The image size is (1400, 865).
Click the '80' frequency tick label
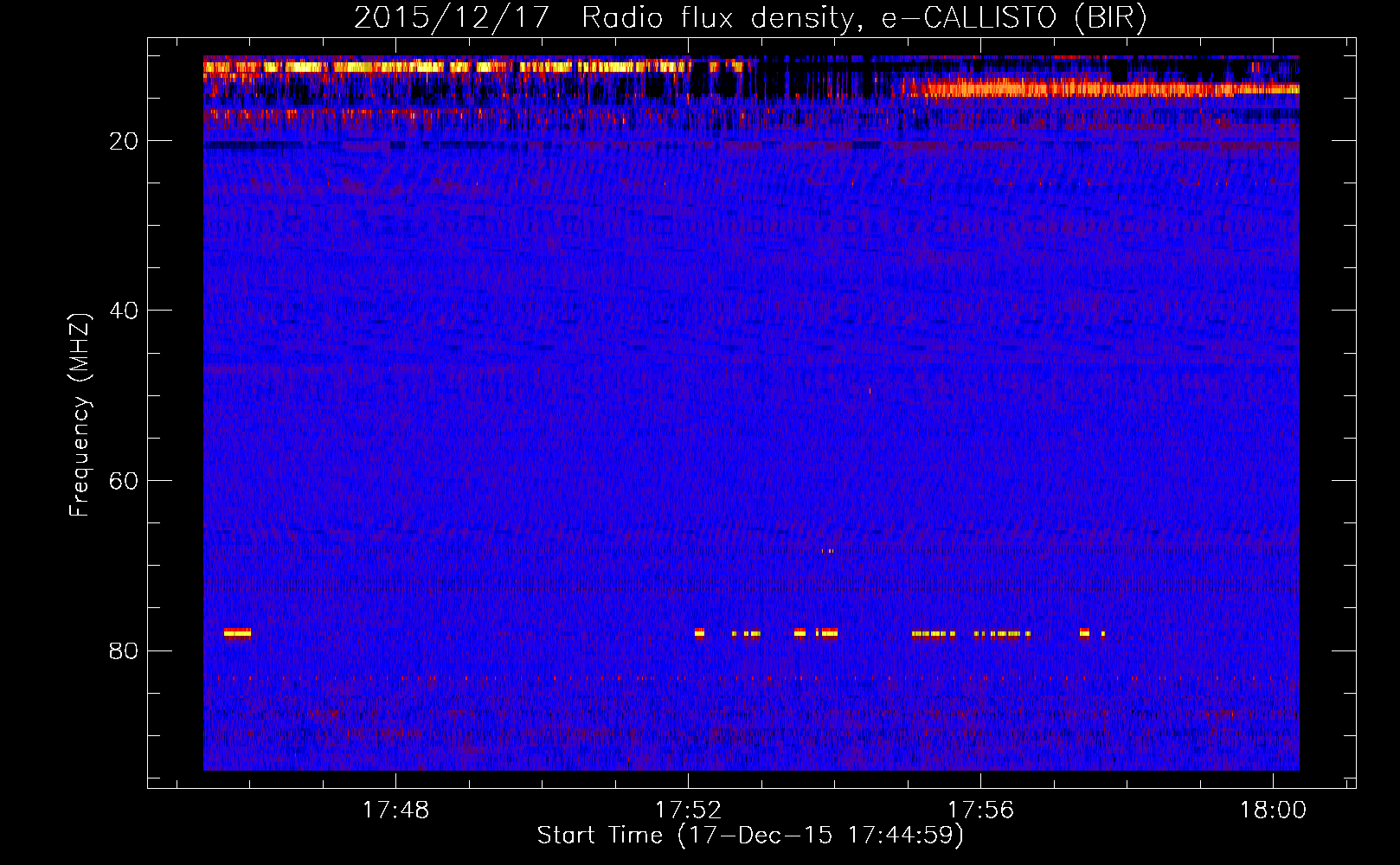click(124, 650)
